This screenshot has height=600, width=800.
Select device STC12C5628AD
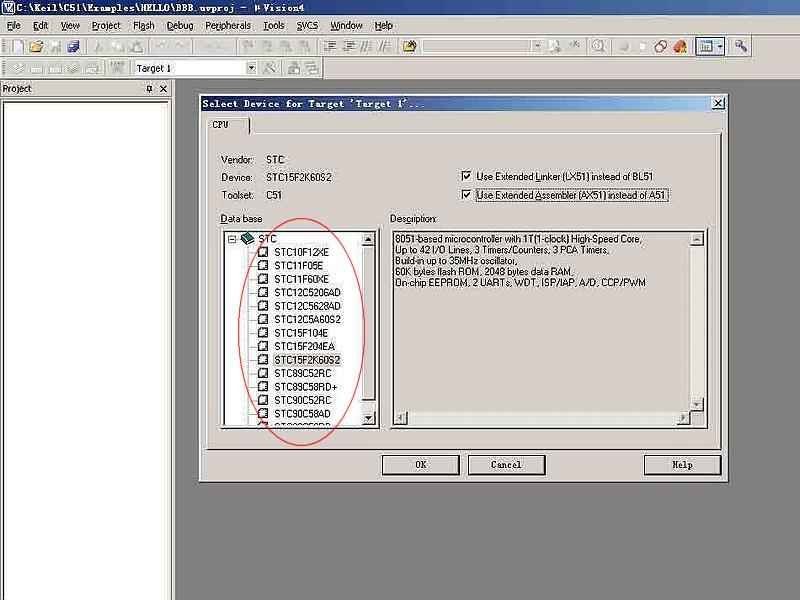(307, 306)
